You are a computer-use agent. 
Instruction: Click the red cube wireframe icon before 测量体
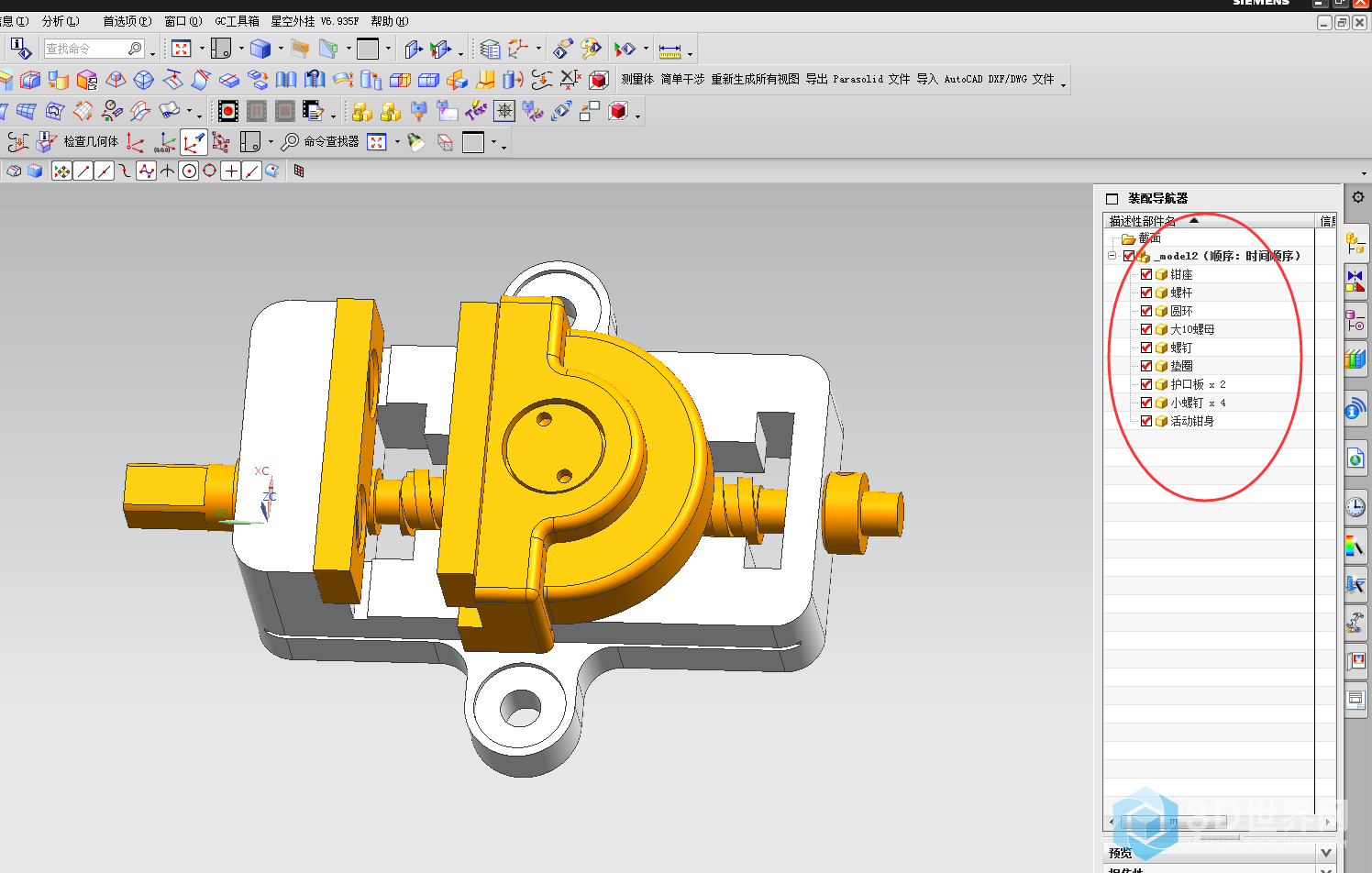599,80
